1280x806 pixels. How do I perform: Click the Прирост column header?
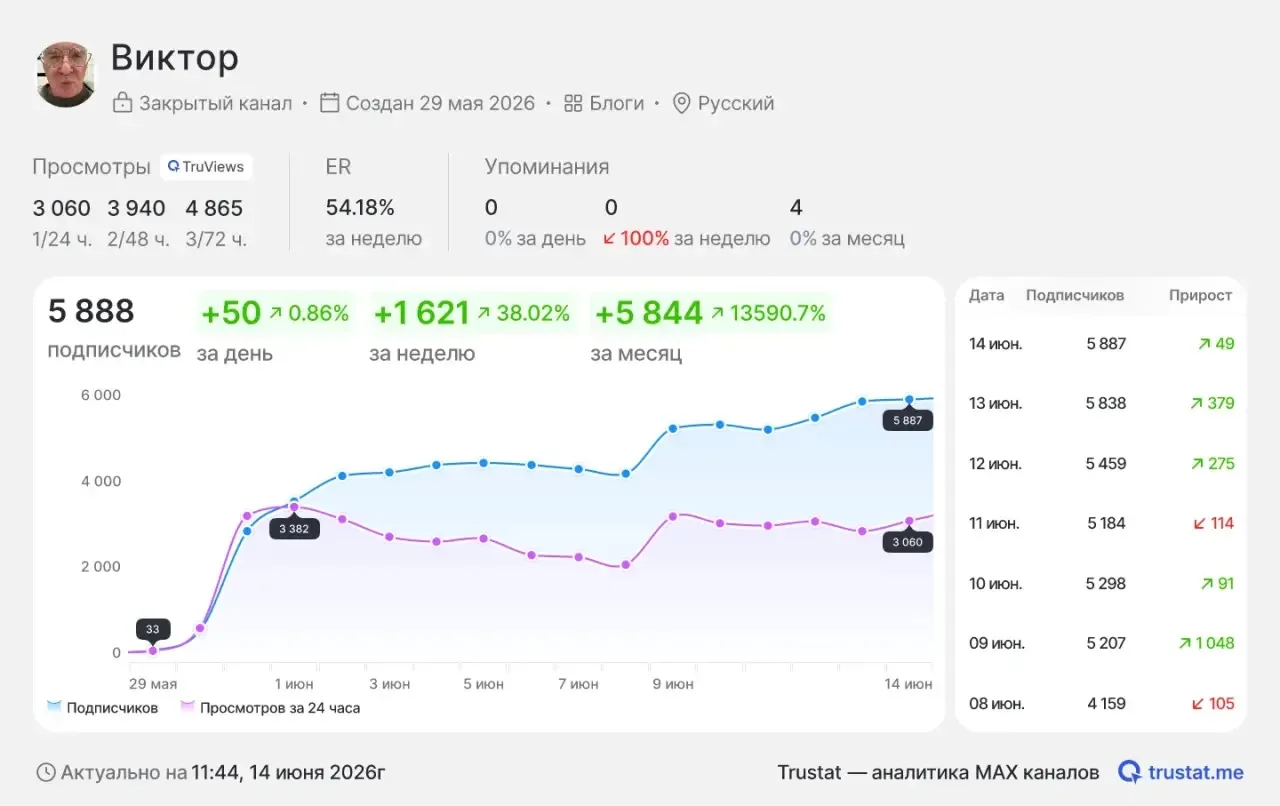tap(1201, 295)
